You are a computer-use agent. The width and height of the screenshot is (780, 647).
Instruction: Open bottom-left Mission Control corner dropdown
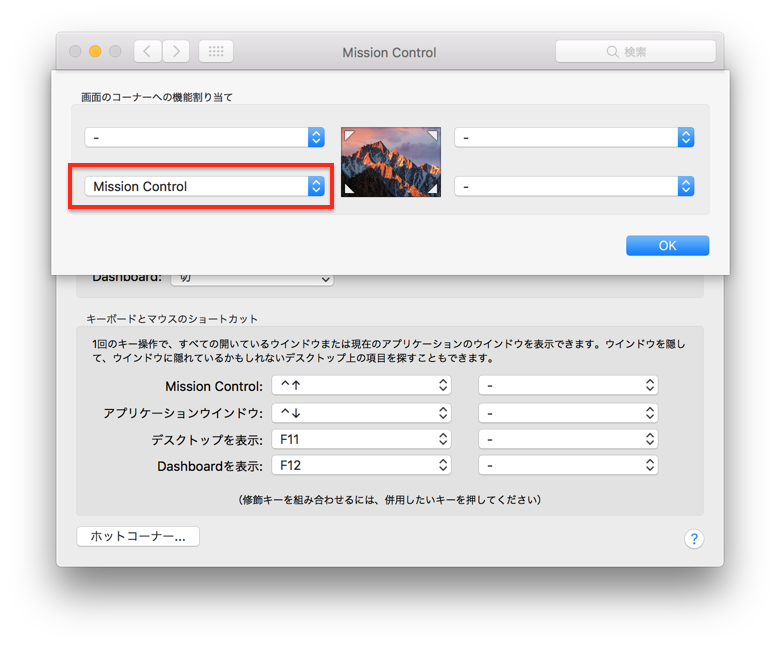[x=204, y=186]
